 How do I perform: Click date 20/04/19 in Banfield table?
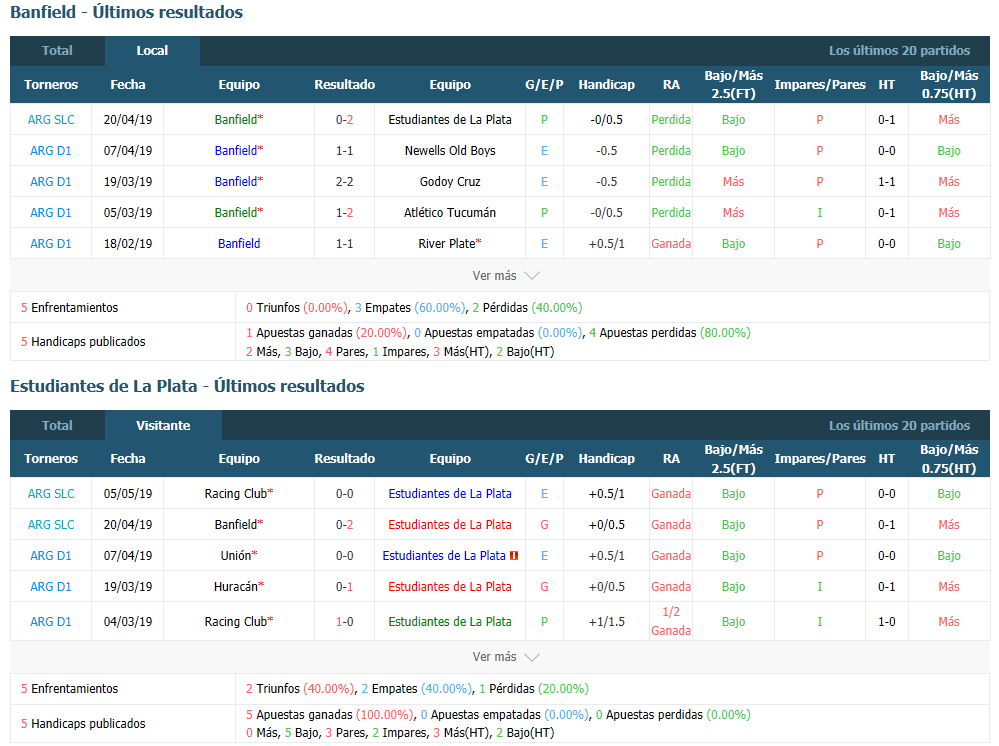point(128,120)
